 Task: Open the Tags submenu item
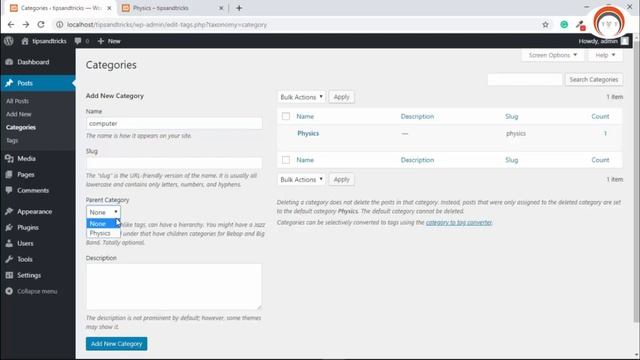[x=12, y=140]
